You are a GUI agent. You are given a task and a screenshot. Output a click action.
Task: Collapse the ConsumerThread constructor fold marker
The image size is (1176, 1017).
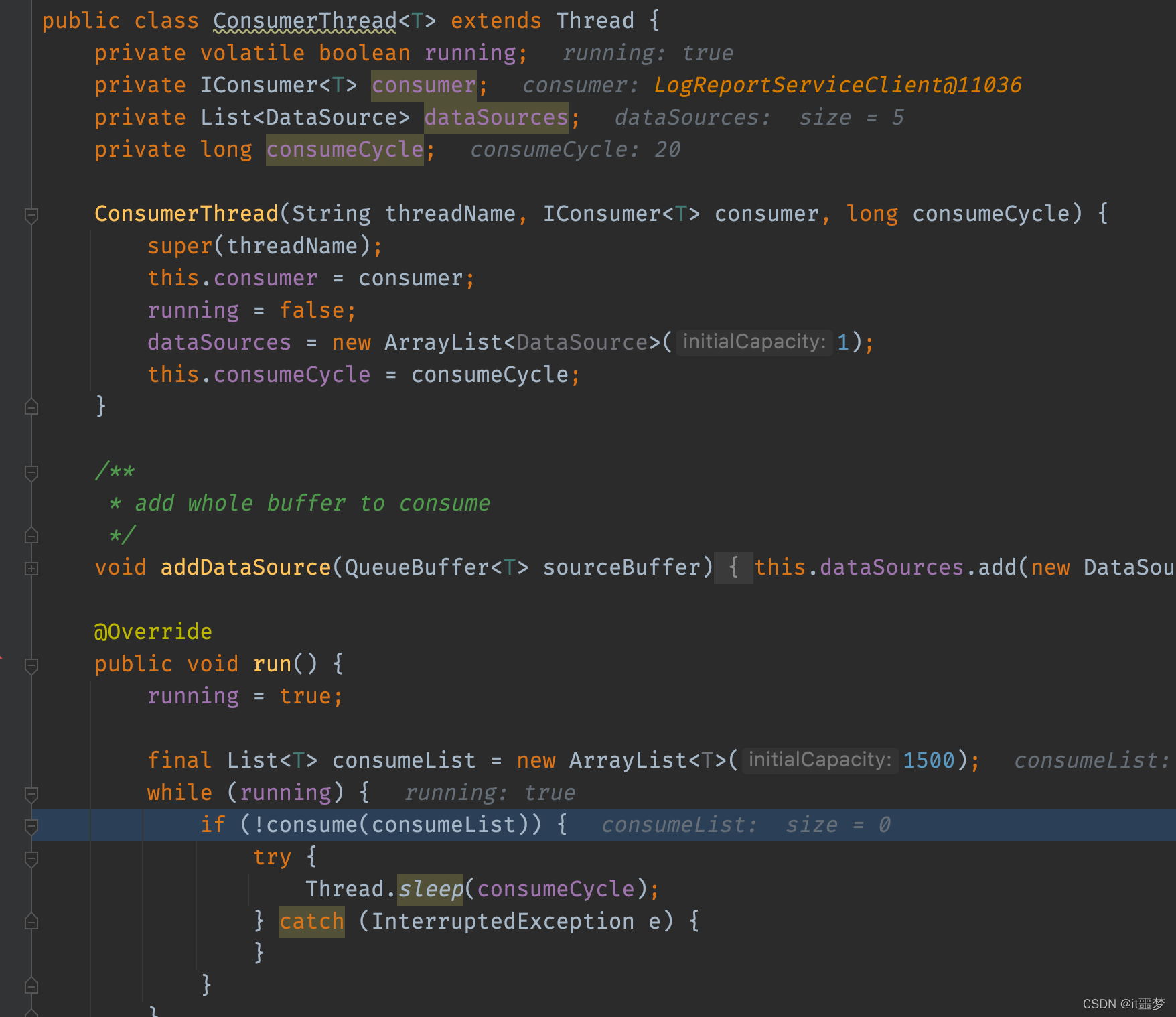(31, 216)
